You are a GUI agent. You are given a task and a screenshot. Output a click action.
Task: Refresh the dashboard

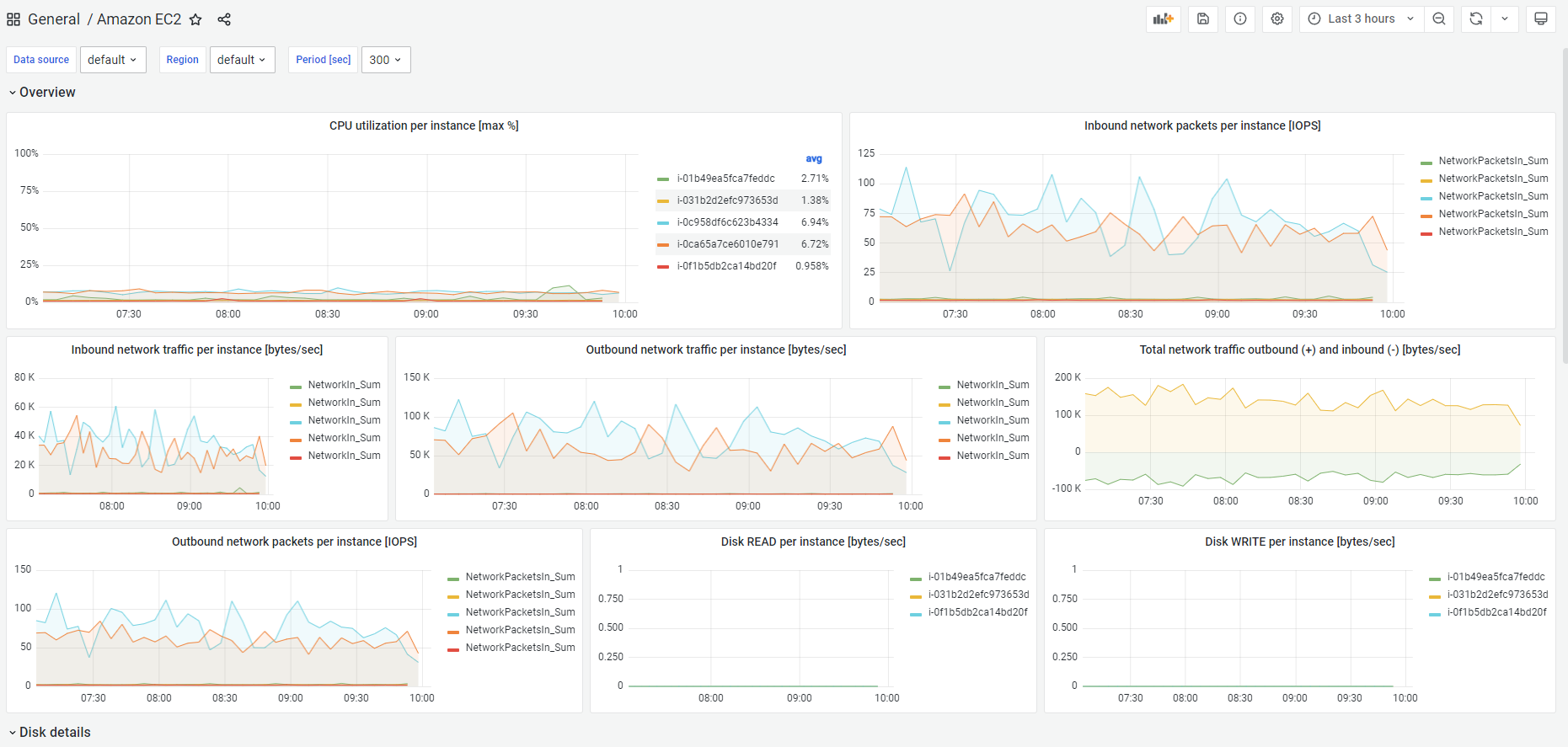pos(1476,19)
